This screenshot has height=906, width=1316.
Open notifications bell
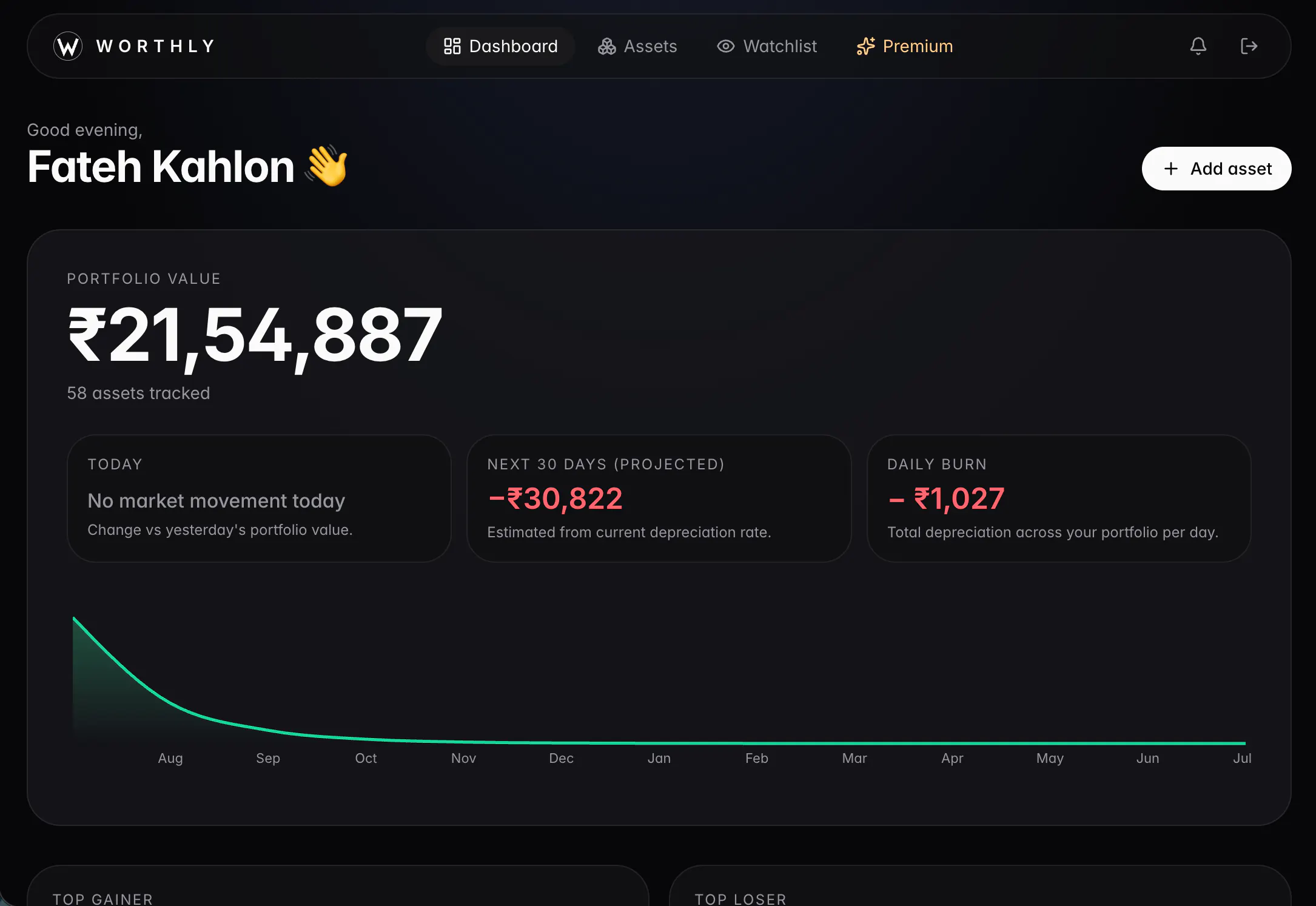[1198, 46]
